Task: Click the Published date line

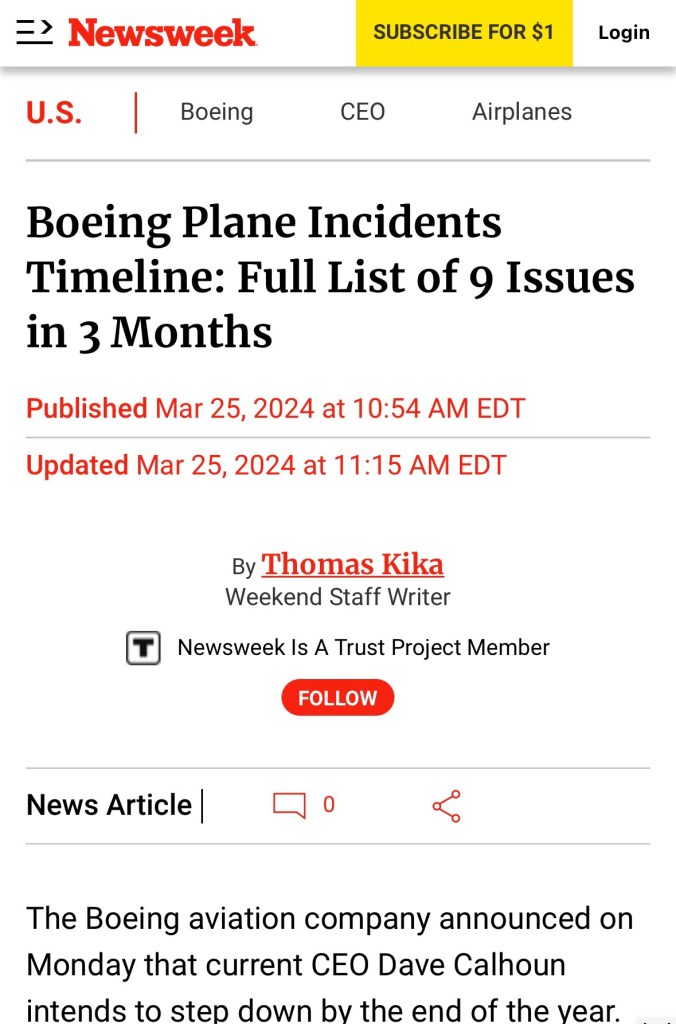Action: click(275, 409)
